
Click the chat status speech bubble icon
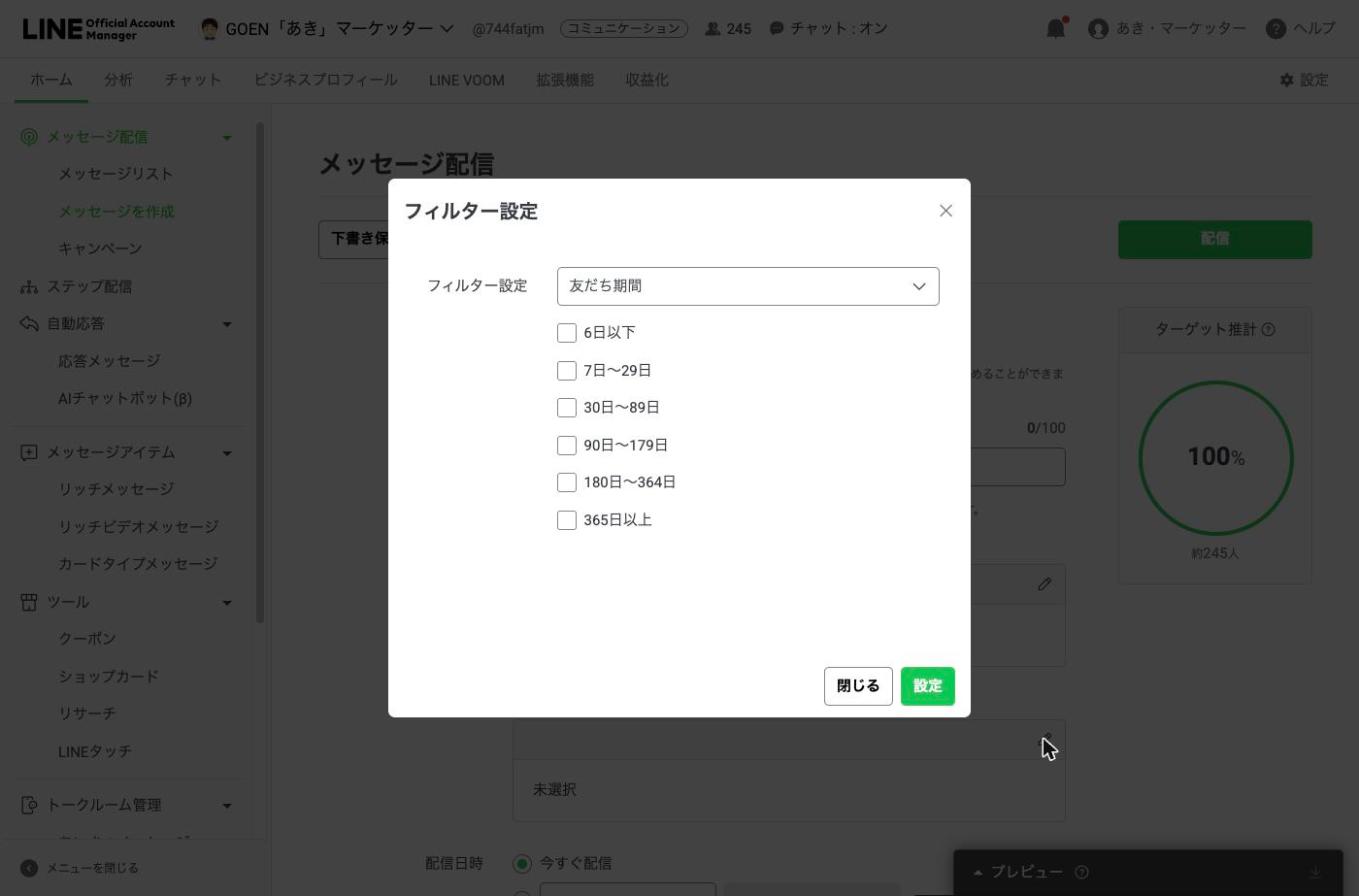coord(777,29)
